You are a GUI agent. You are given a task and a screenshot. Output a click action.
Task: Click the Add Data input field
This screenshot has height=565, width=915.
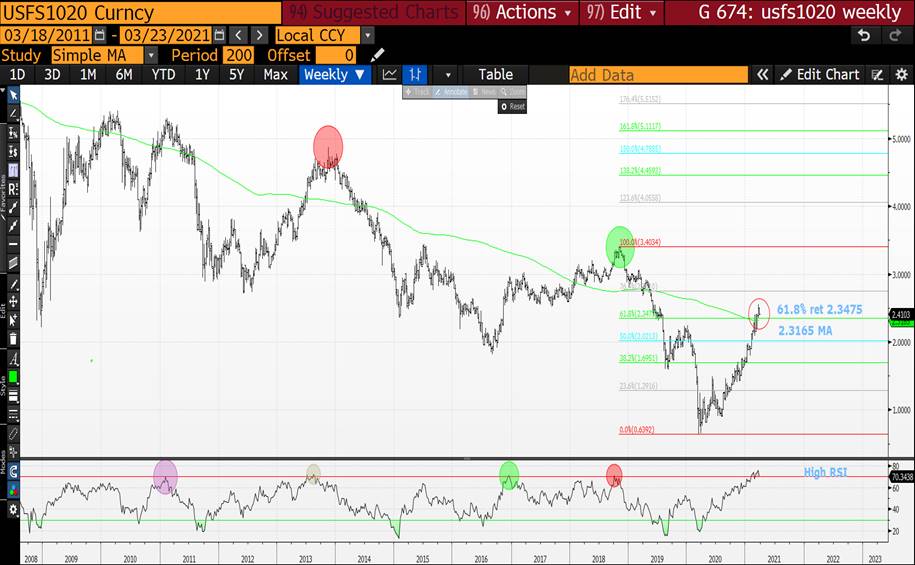pyautogui.click(x=658, y=75)
